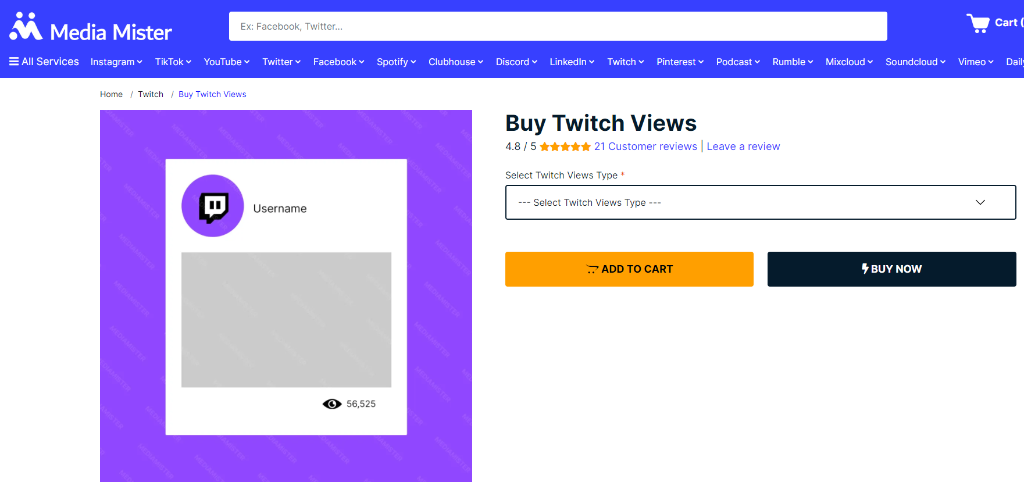Click the Leave a review link
Image resolution: width=1024 pixels, height=493 pixels.
[x=743, y=146]
